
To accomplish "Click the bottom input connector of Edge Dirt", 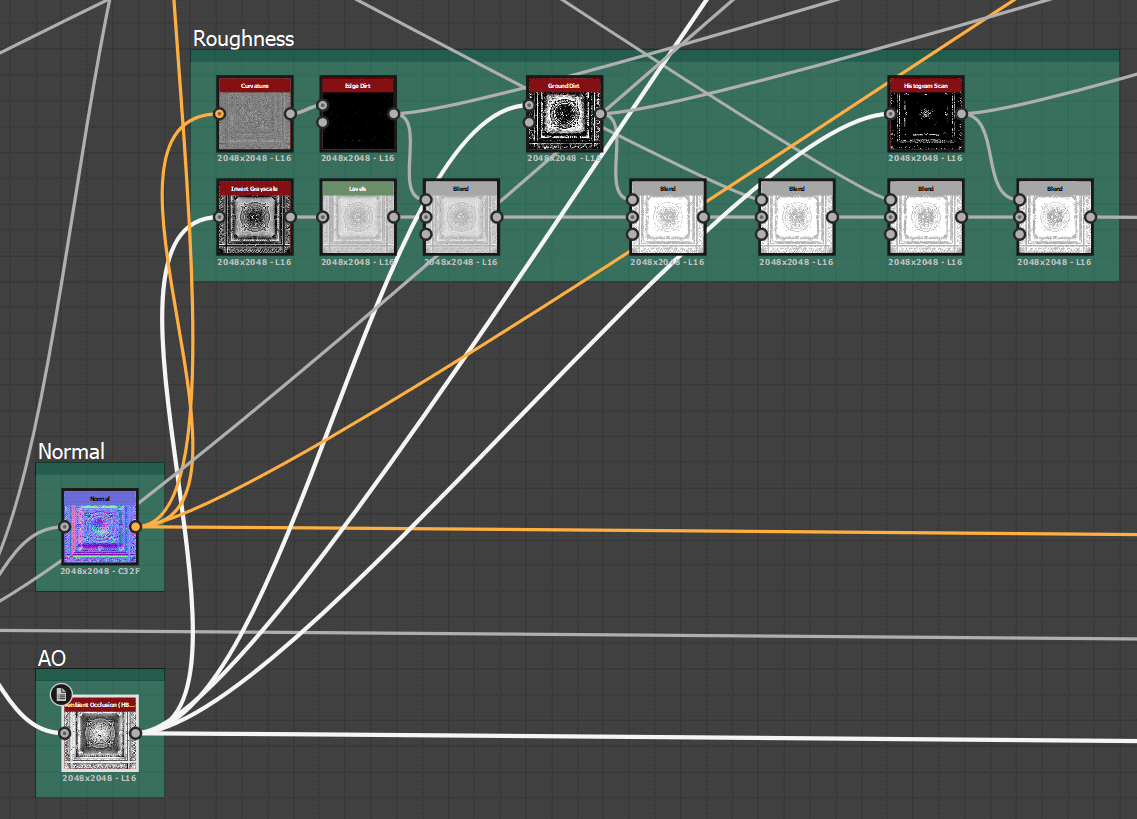I will coord(323,123).
